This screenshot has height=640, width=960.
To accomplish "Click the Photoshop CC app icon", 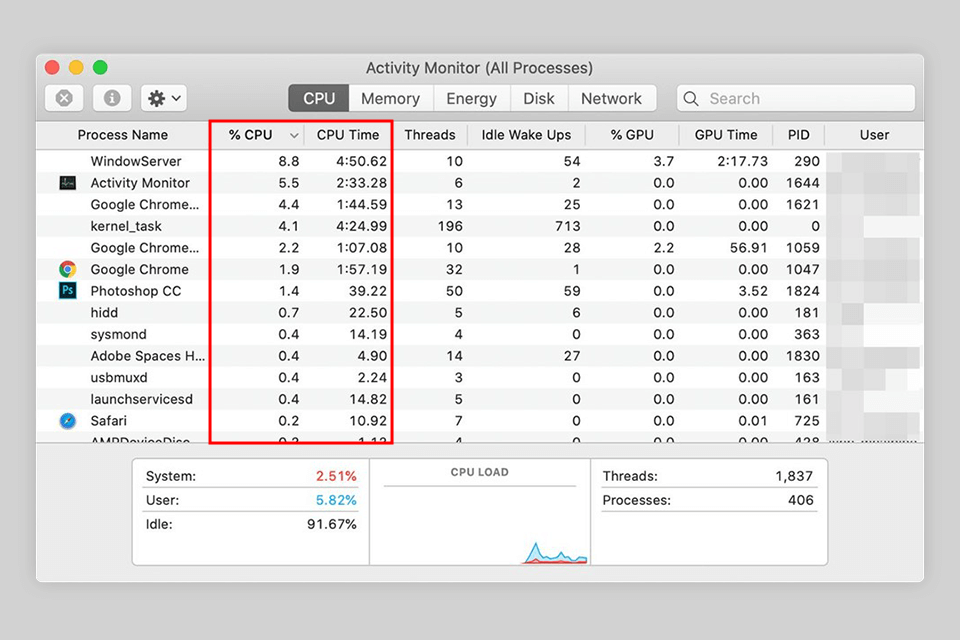I will (67, 290).
